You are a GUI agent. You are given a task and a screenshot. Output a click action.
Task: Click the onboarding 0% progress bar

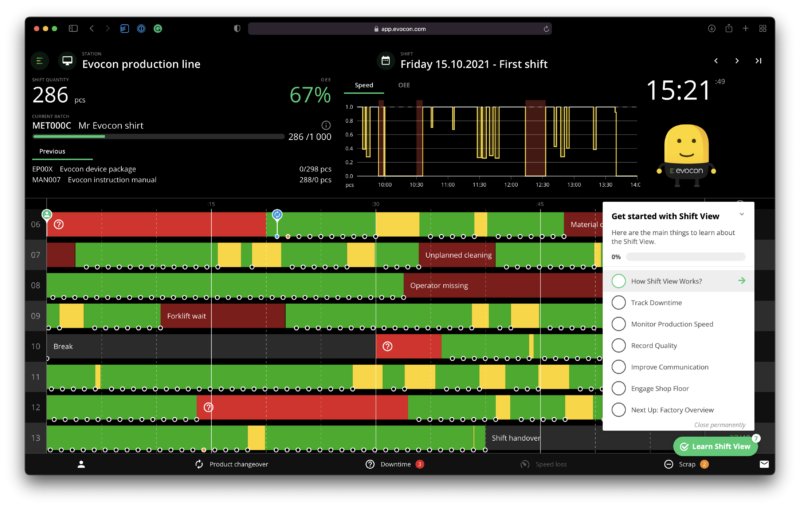tap(685, 257)
